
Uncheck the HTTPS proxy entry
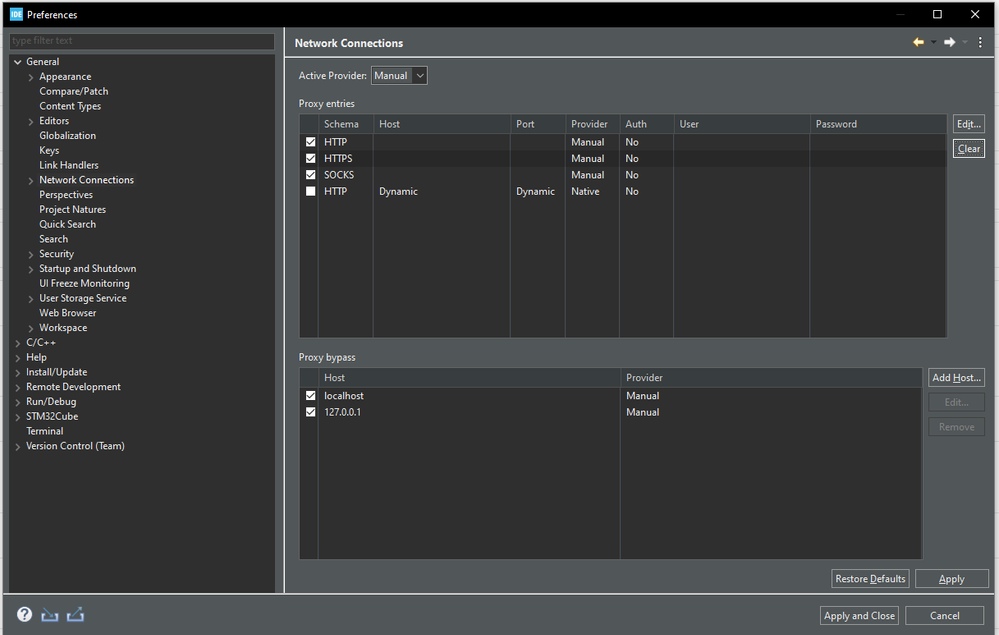310,159
